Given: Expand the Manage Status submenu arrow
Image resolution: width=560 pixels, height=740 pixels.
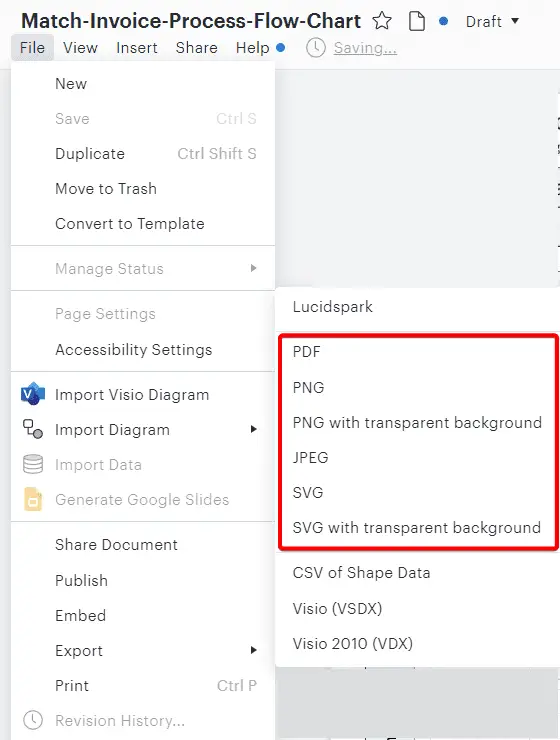Looking at the screenshot, I should (254, 268).
